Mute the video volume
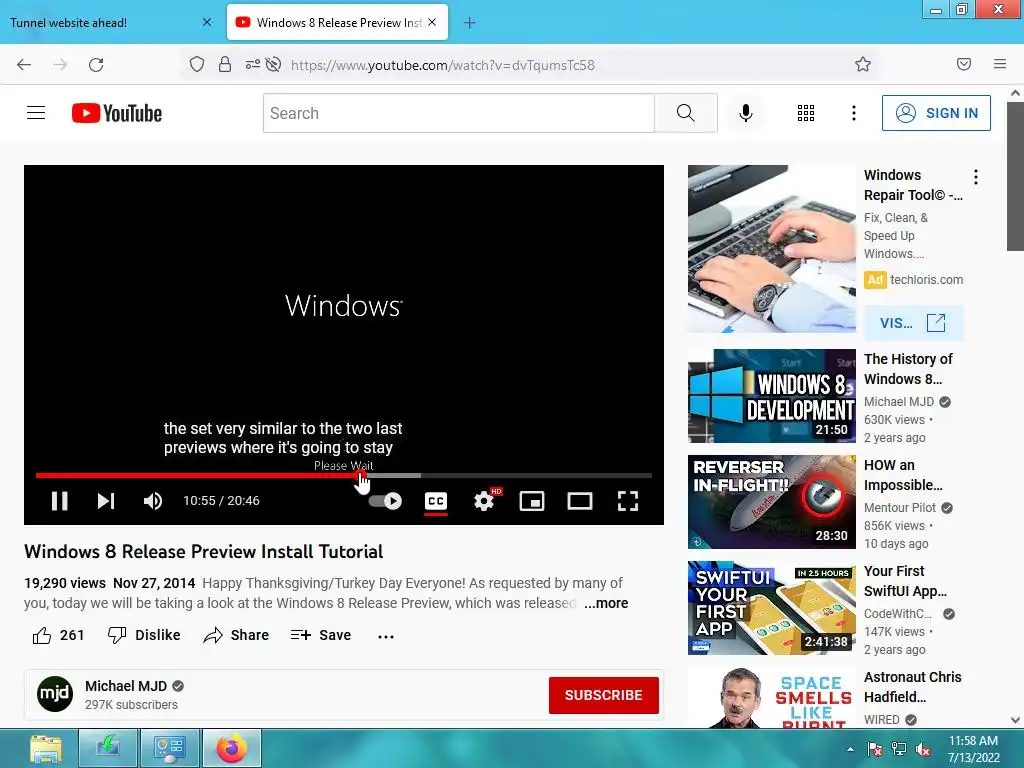This screenshot has height=768, width=1024. (x=153, y=501)
